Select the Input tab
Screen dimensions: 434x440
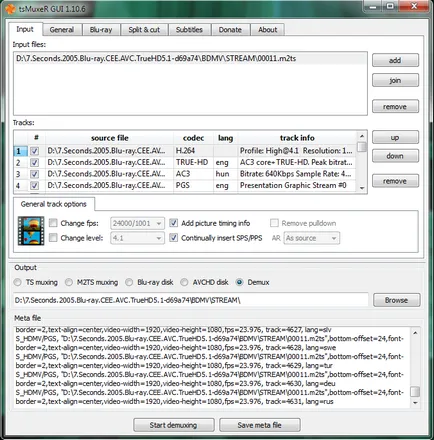click(25, 29)
